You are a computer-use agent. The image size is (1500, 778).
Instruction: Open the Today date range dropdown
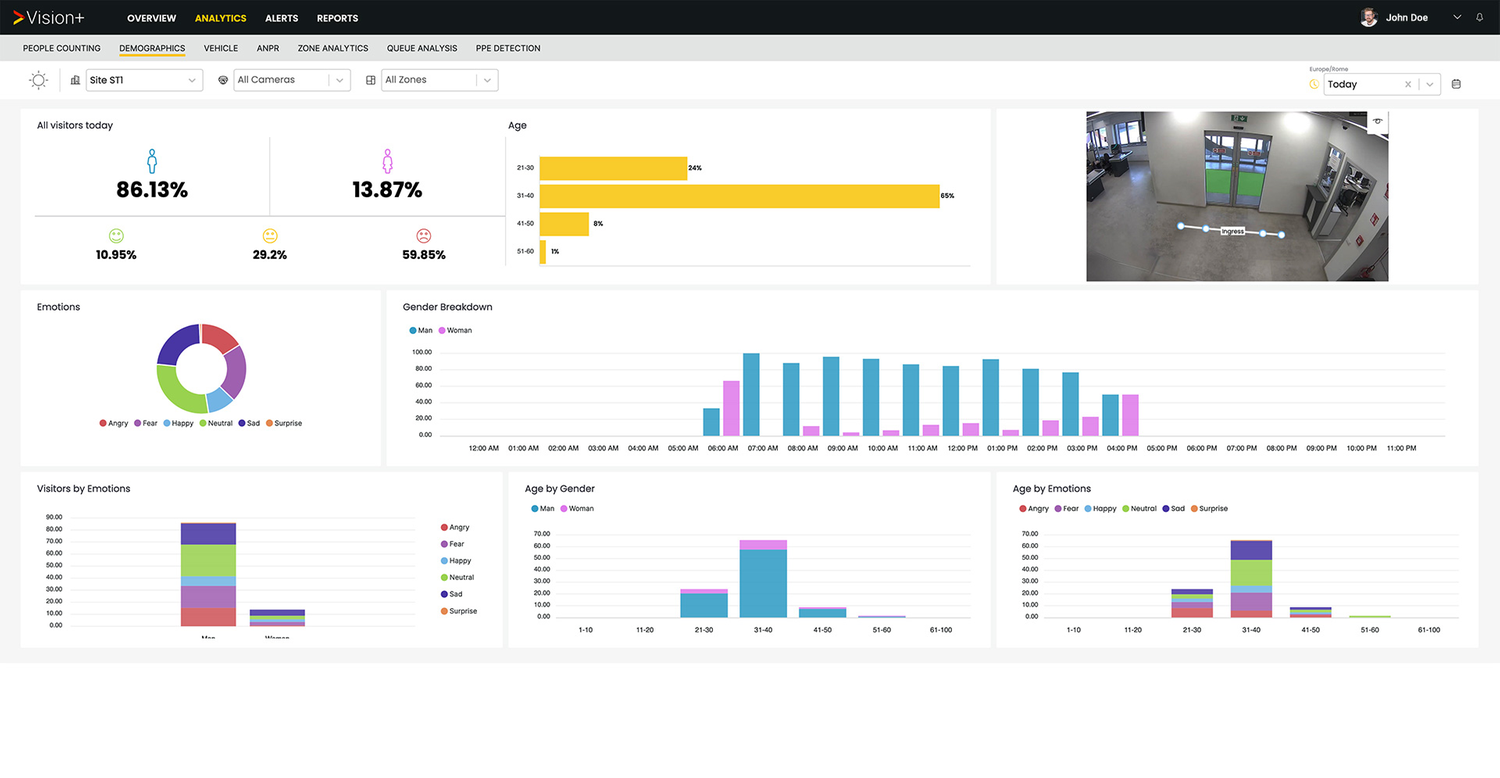(x=1430, y=84)
